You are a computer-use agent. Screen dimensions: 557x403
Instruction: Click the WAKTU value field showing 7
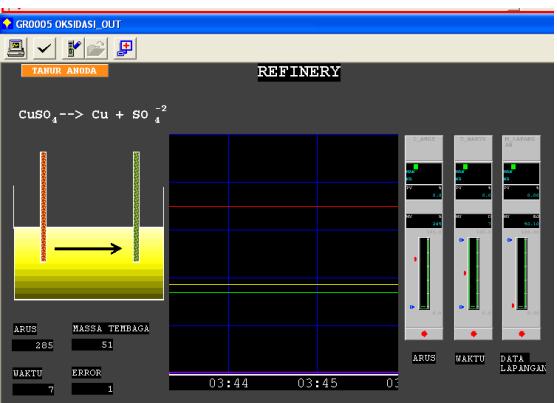tap(33, 389)
